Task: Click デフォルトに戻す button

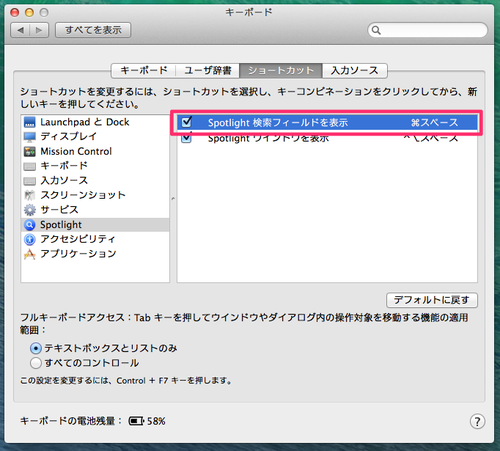Action: (x=432, y=300)
